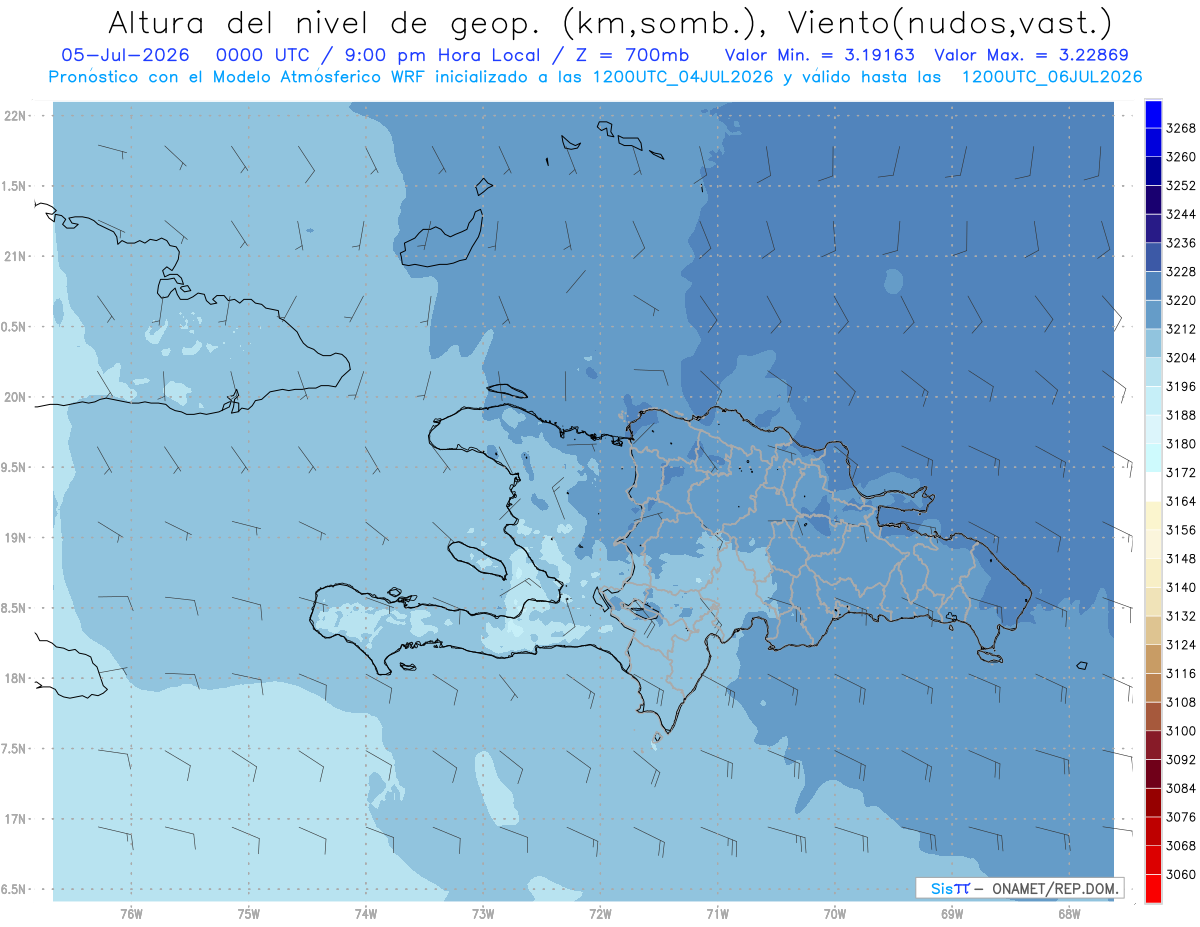The width and height of the screenshot is (1200, 927).
Task: Click the map title 'Altura del nivel de geop.'
Action: pyautogui.click(x=325, y=22)
